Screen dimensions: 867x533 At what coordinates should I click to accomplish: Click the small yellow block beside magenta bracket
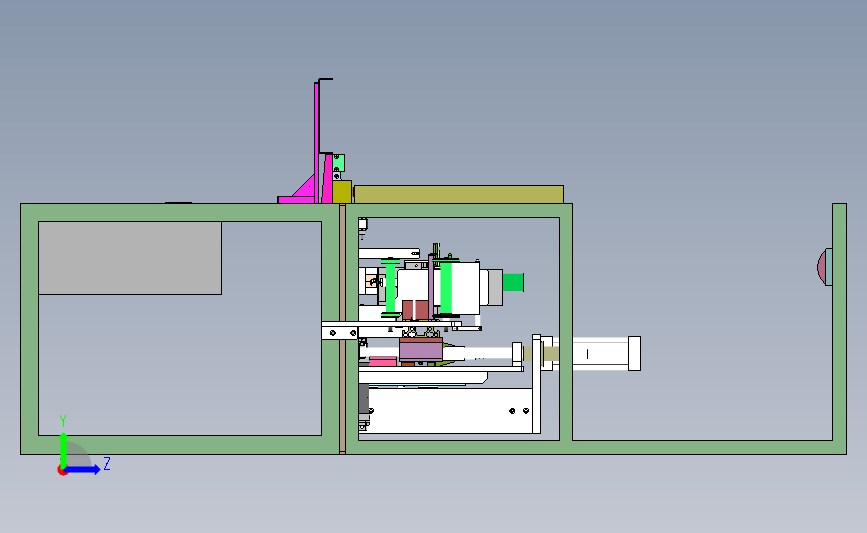(342, 191)
